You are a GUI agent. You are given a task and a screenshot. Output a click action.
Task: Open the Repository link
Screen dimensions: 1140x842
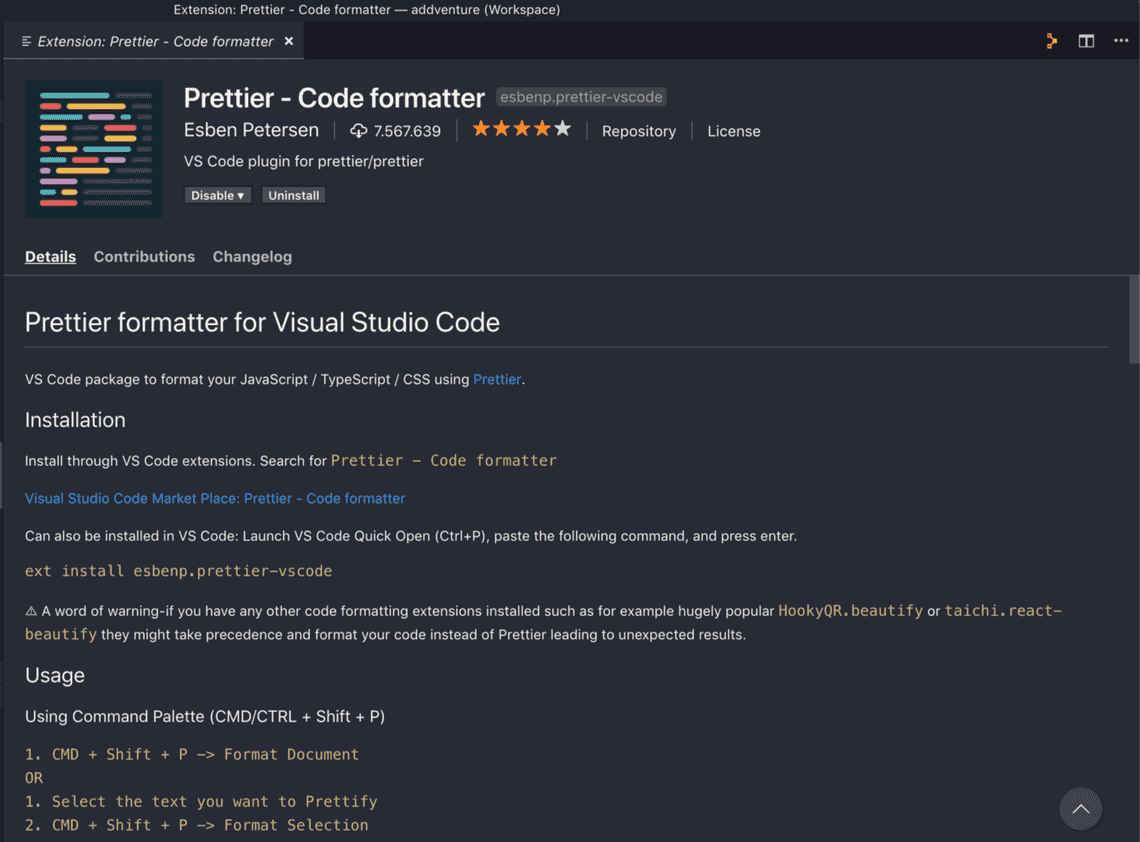638,131
